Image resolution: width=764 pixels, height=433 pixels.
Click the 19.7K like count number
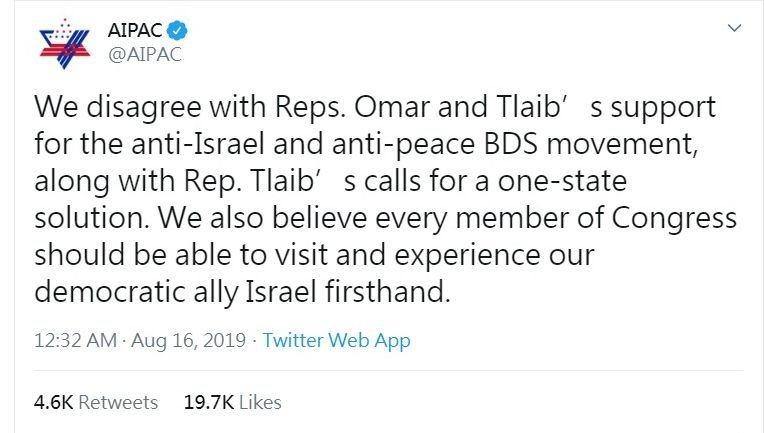tap(209, 402)
